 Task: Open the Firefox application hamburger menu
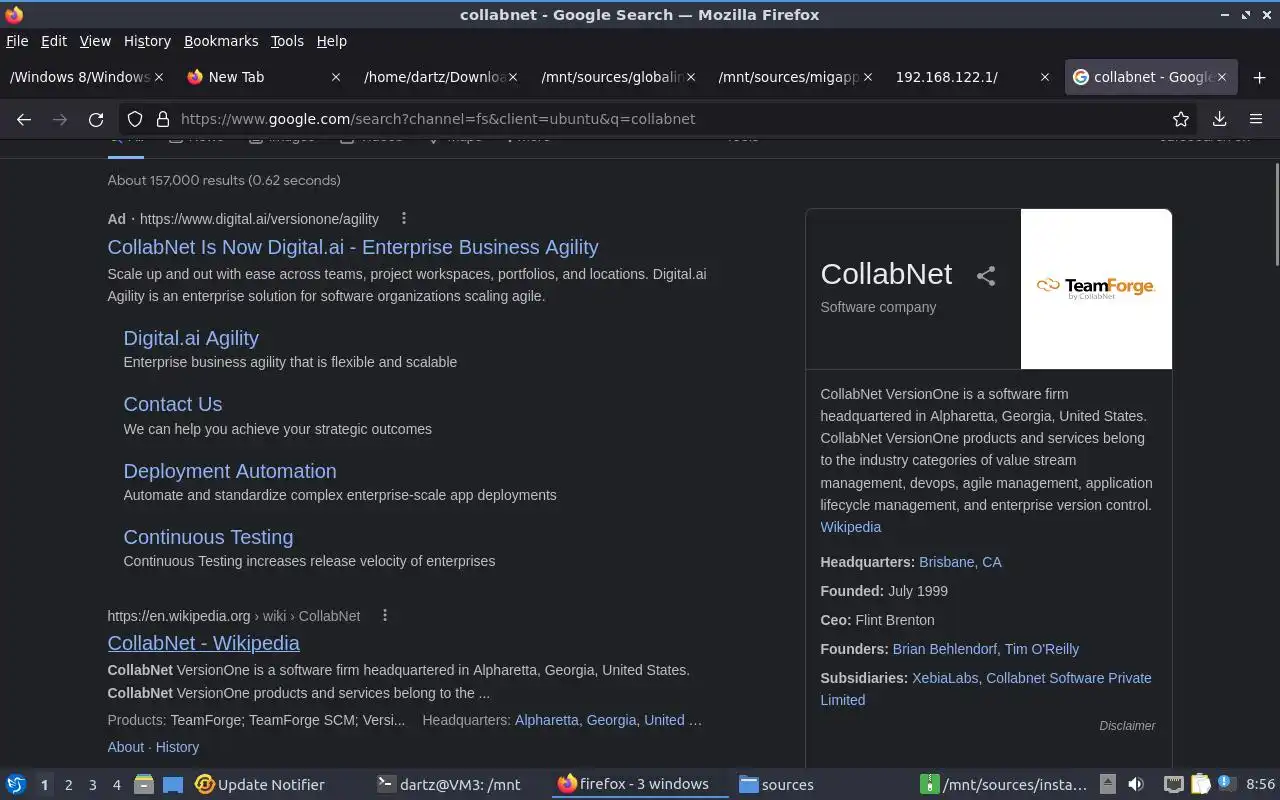(1256, 119)
